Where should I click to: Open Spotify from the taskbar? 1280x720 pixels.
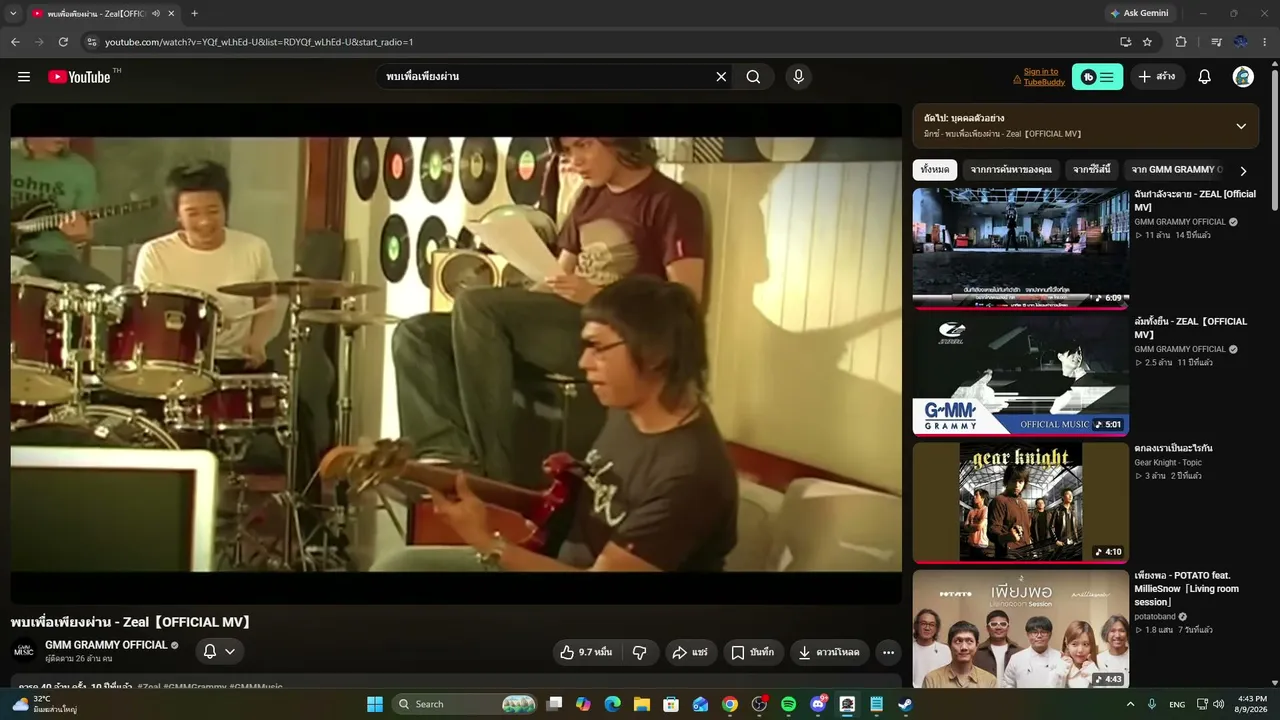tap(788, 704)
